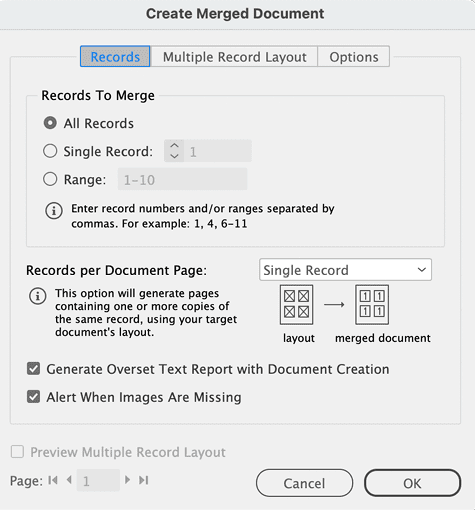Click the merged document preview icon
The image size is (475, 510).
[x=372, y=304]
